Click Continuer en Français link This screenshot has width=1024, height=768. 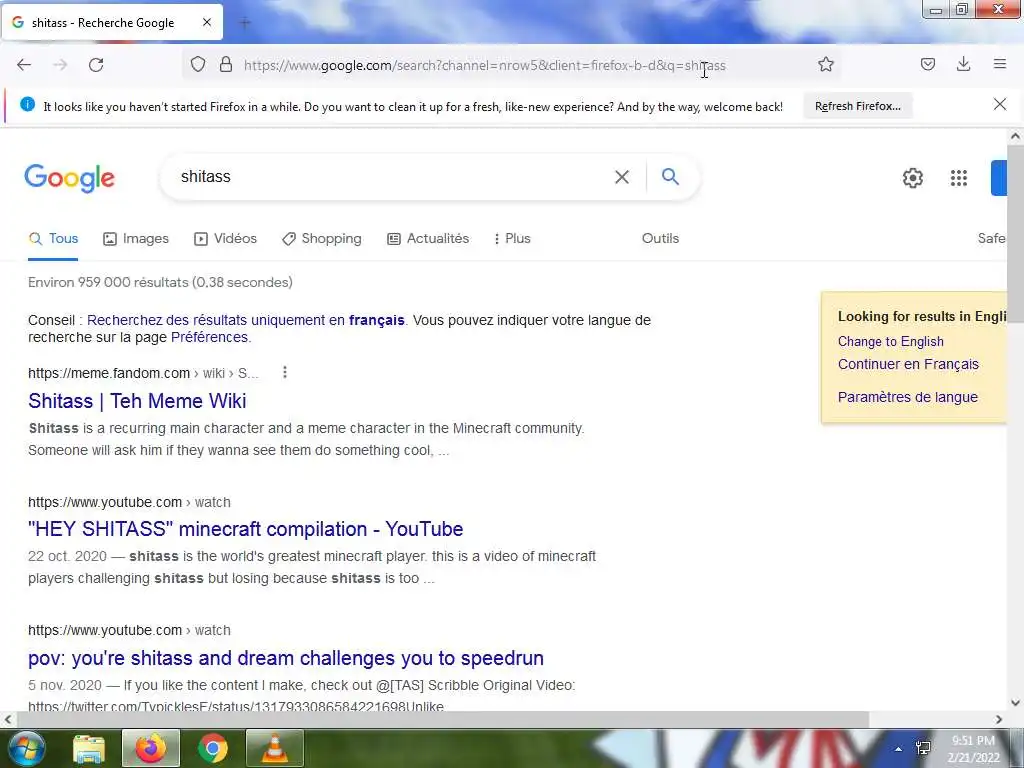click(908, 364)
